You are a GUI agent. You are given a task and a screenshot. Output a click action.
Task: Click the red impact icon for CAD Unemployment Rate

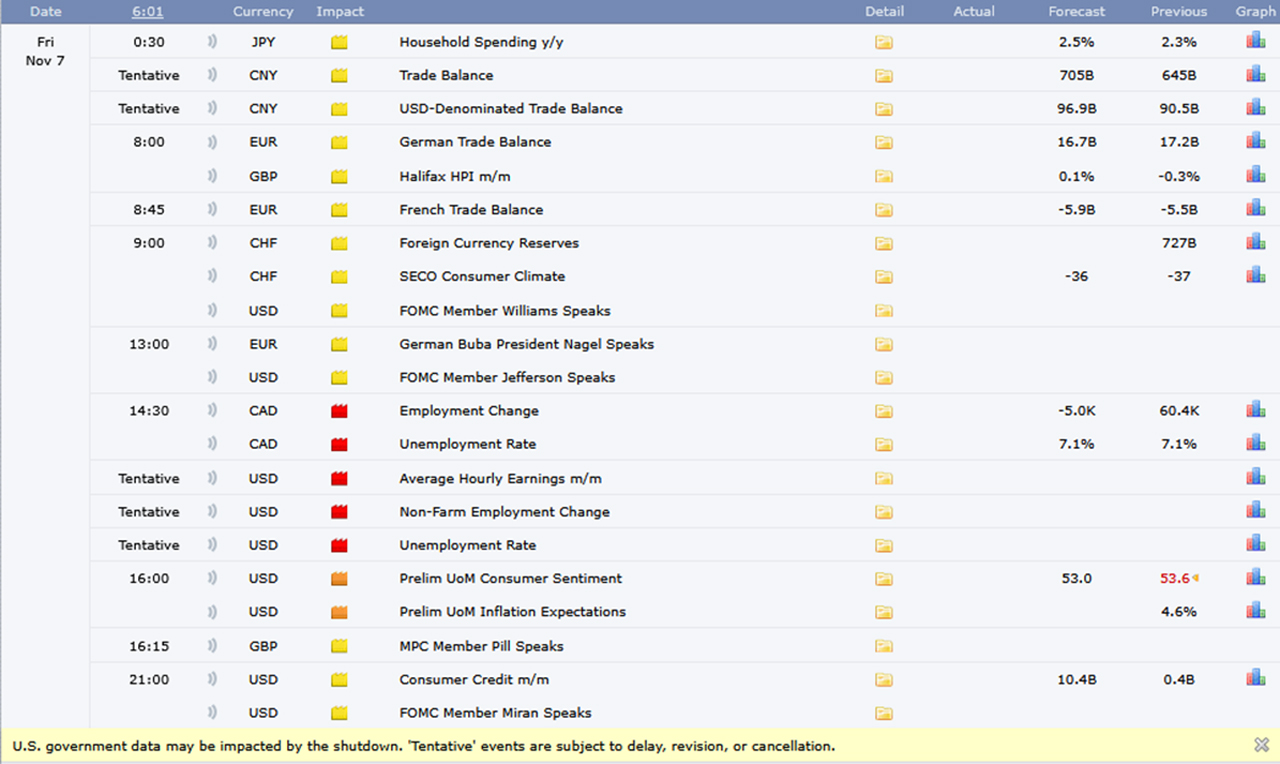click(x=339, y=444)
